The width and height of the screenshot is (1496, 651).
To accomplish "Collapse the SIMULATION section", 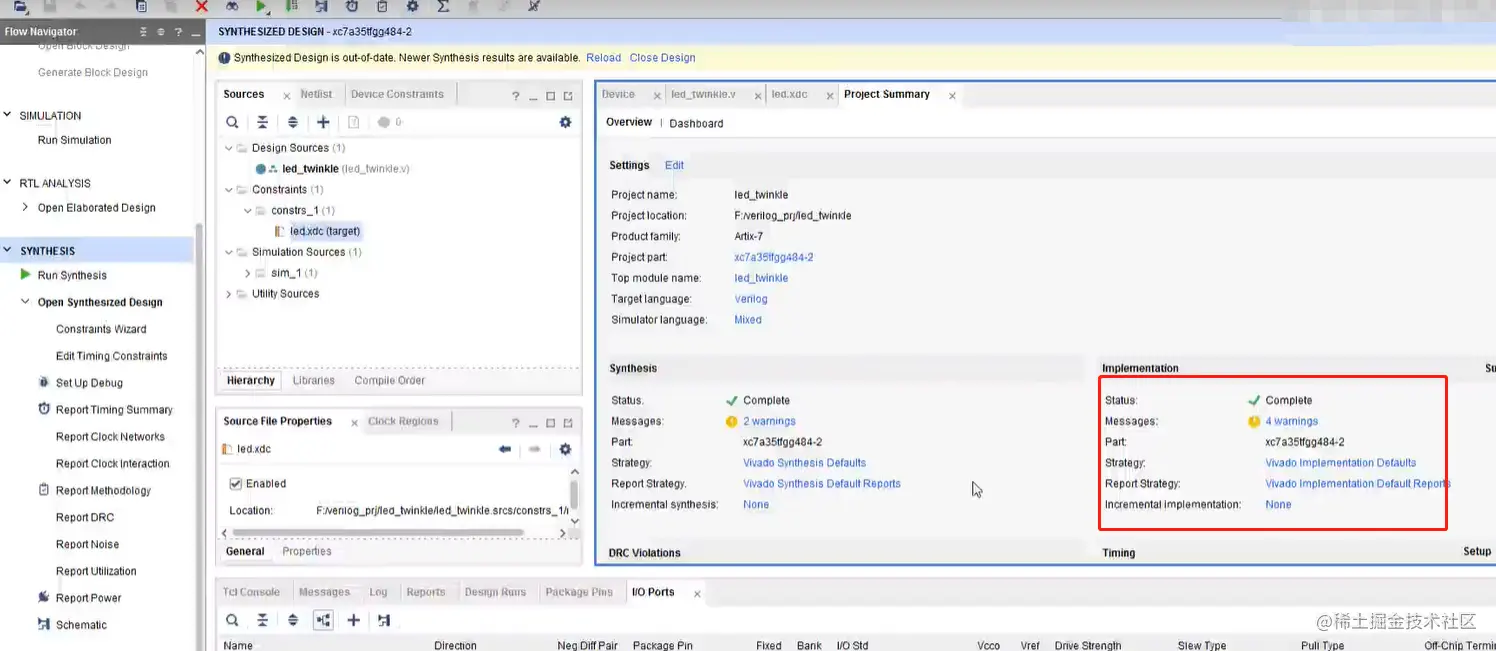I will click(x=8, y=115).
